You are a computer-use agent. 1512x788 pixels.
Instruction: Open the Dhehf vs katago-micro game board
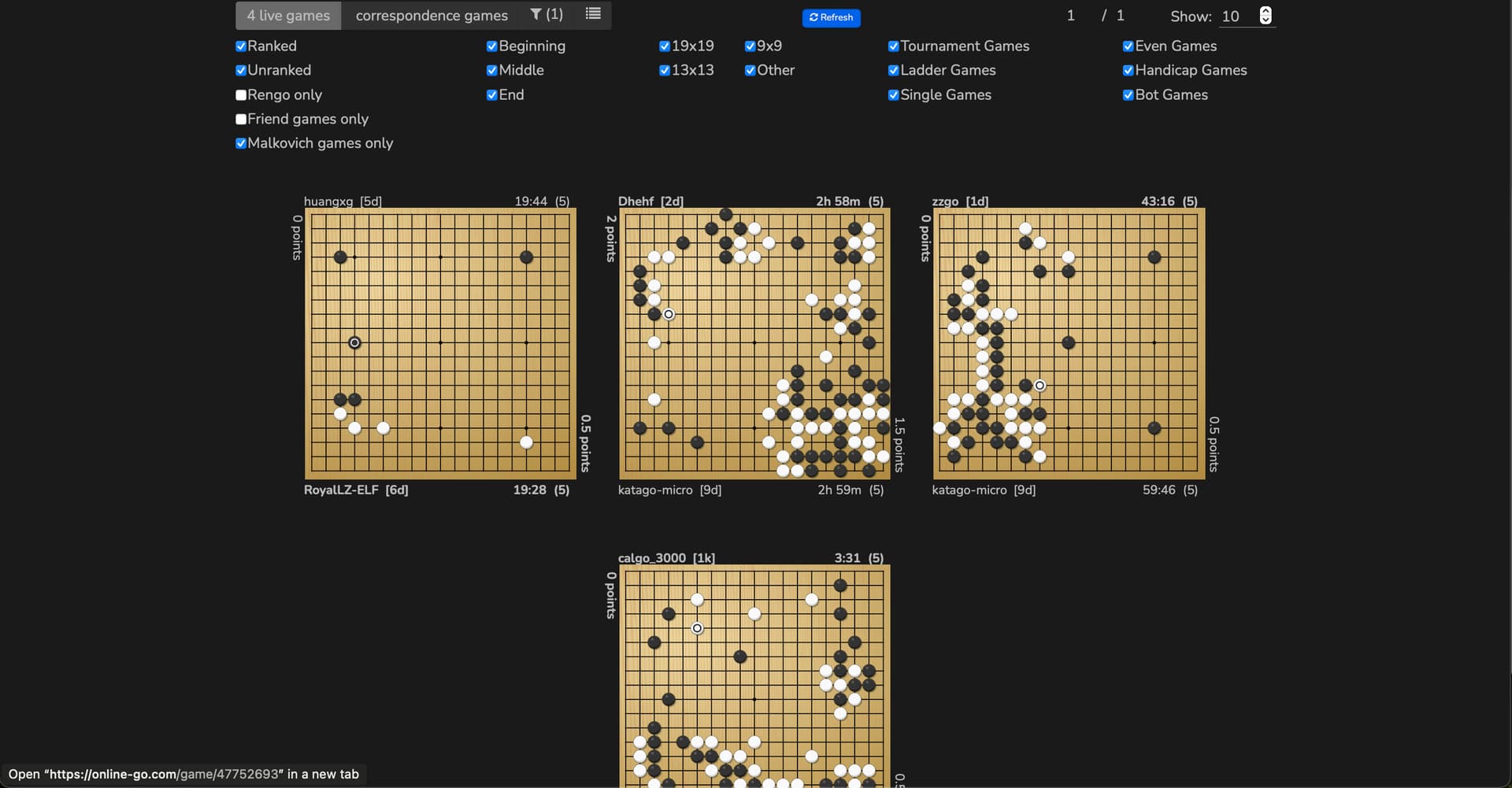point(754,343)
